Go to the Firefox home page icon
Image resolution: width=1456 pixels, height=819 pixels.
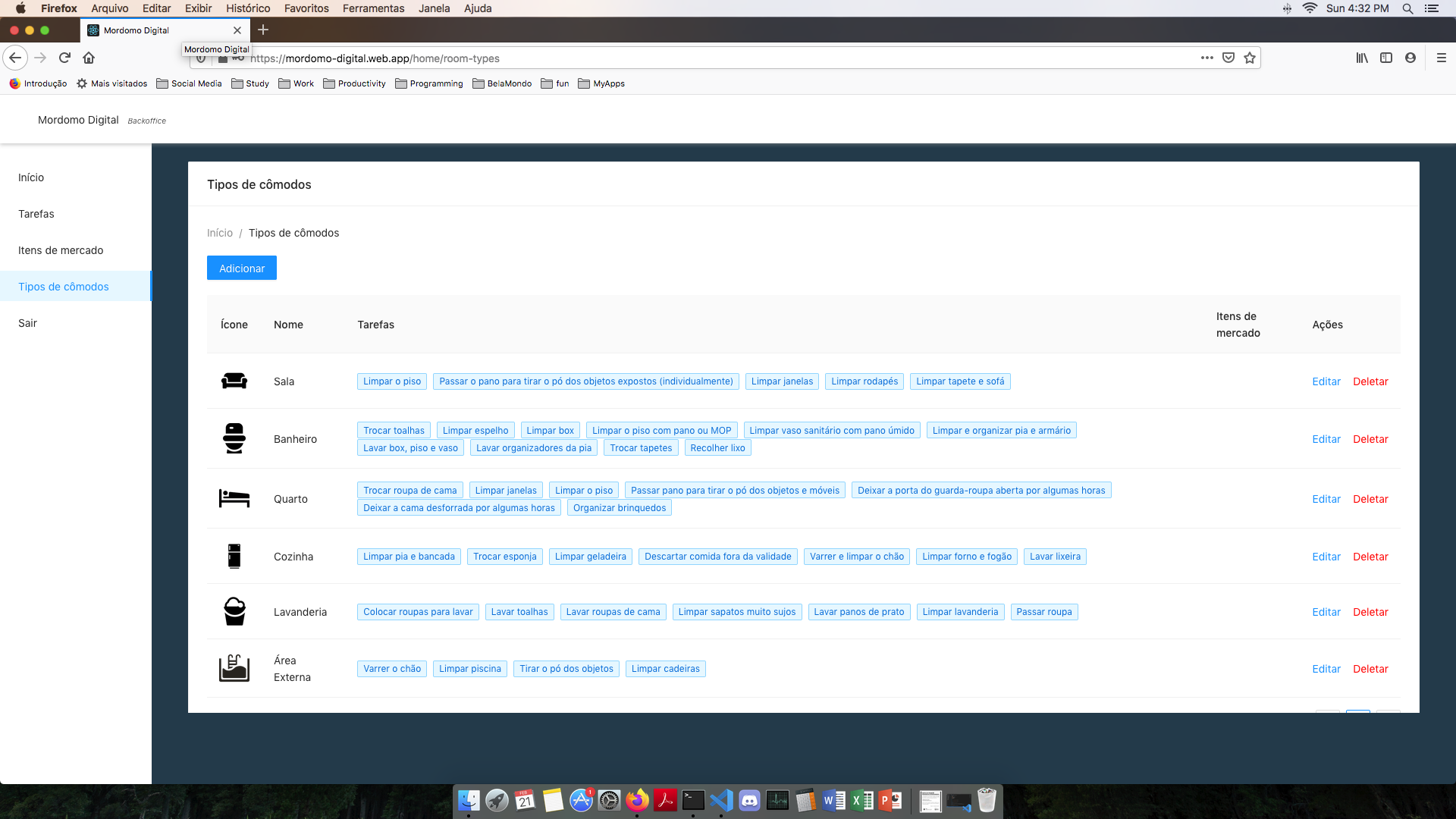coord(89,58)
